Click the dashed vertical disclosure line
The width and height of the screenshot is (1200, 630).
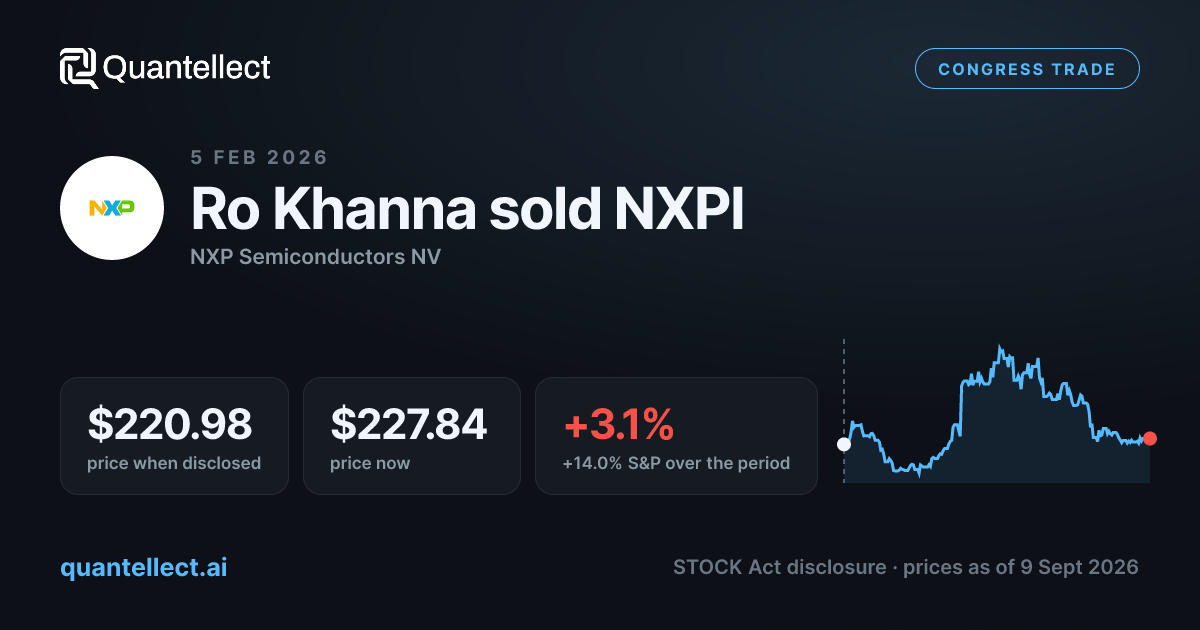point(844,410)
